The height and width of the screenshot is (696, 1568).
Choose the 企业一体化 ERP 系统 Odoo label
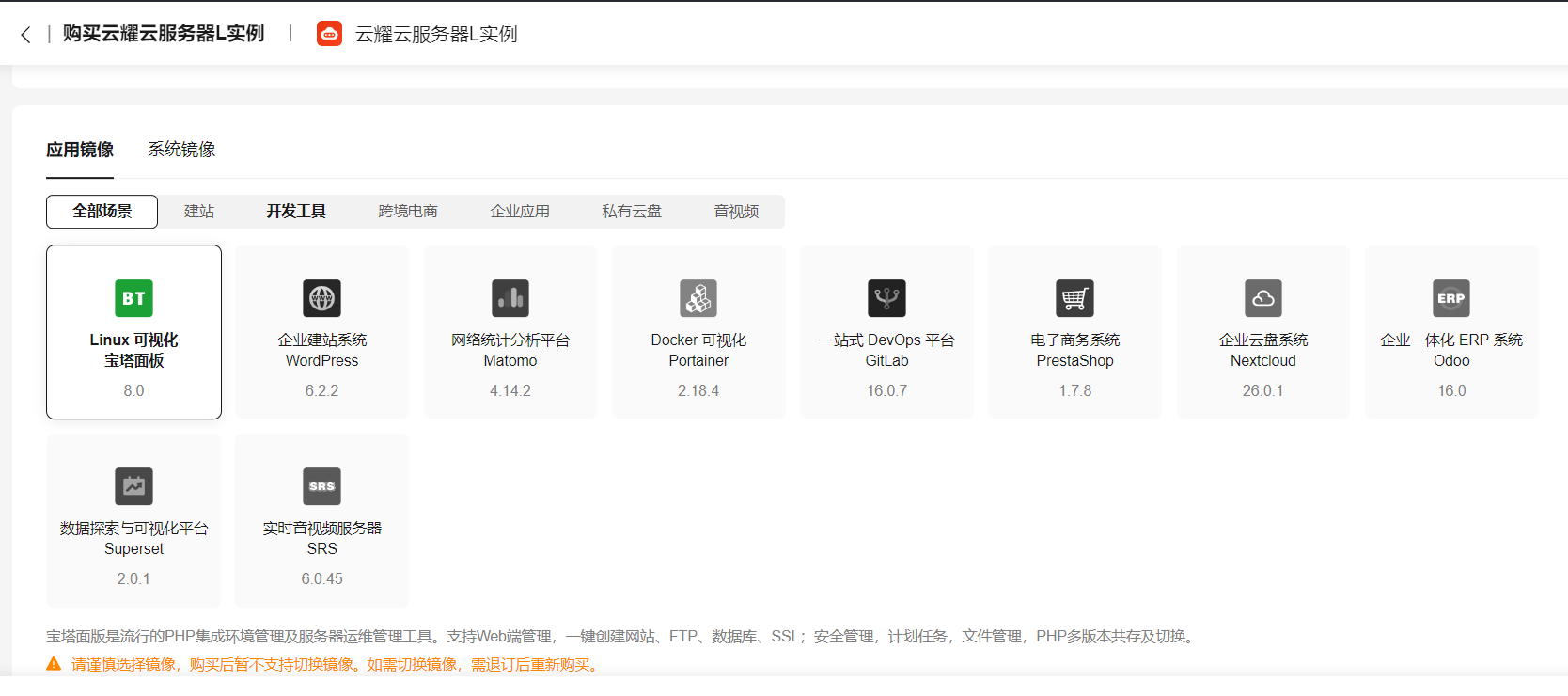pyautogui.click(x=1451, y=350)
